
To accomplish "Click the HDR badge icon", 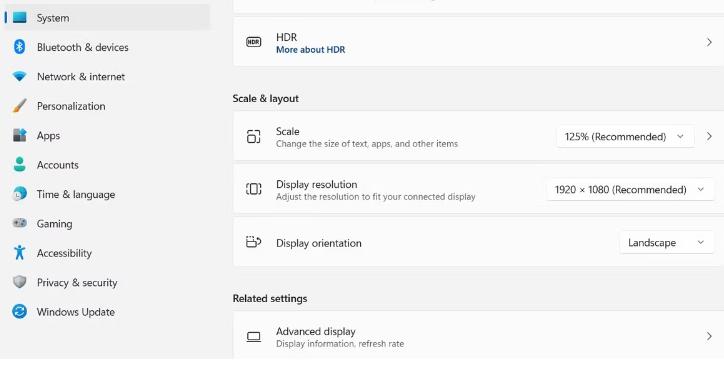I will point(253,42).
